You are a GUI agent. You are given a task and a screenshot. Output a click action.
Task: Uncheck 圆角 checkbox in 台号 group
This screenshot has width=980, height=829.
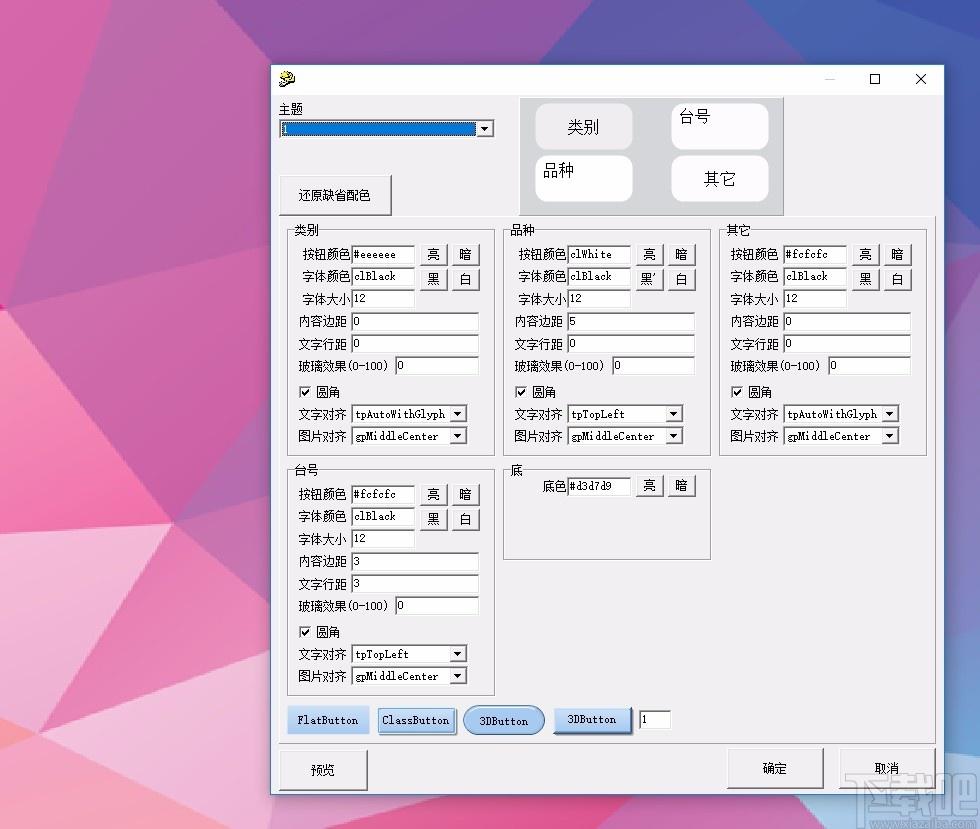click(305, 632)
